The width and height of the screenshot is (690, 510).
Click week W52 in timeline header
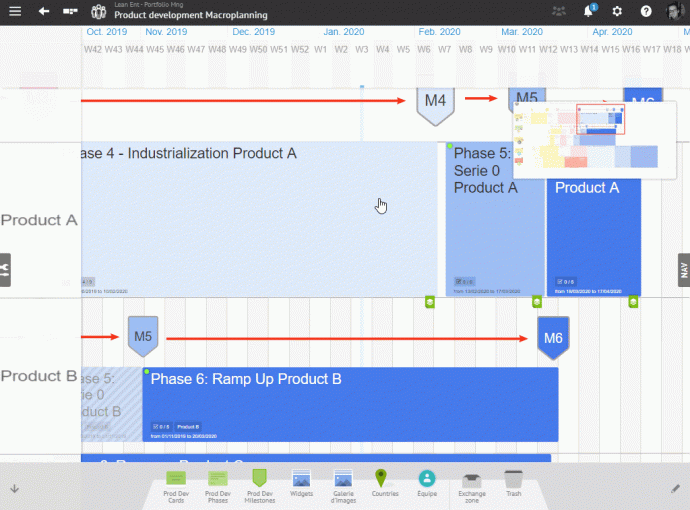point(300,49)
